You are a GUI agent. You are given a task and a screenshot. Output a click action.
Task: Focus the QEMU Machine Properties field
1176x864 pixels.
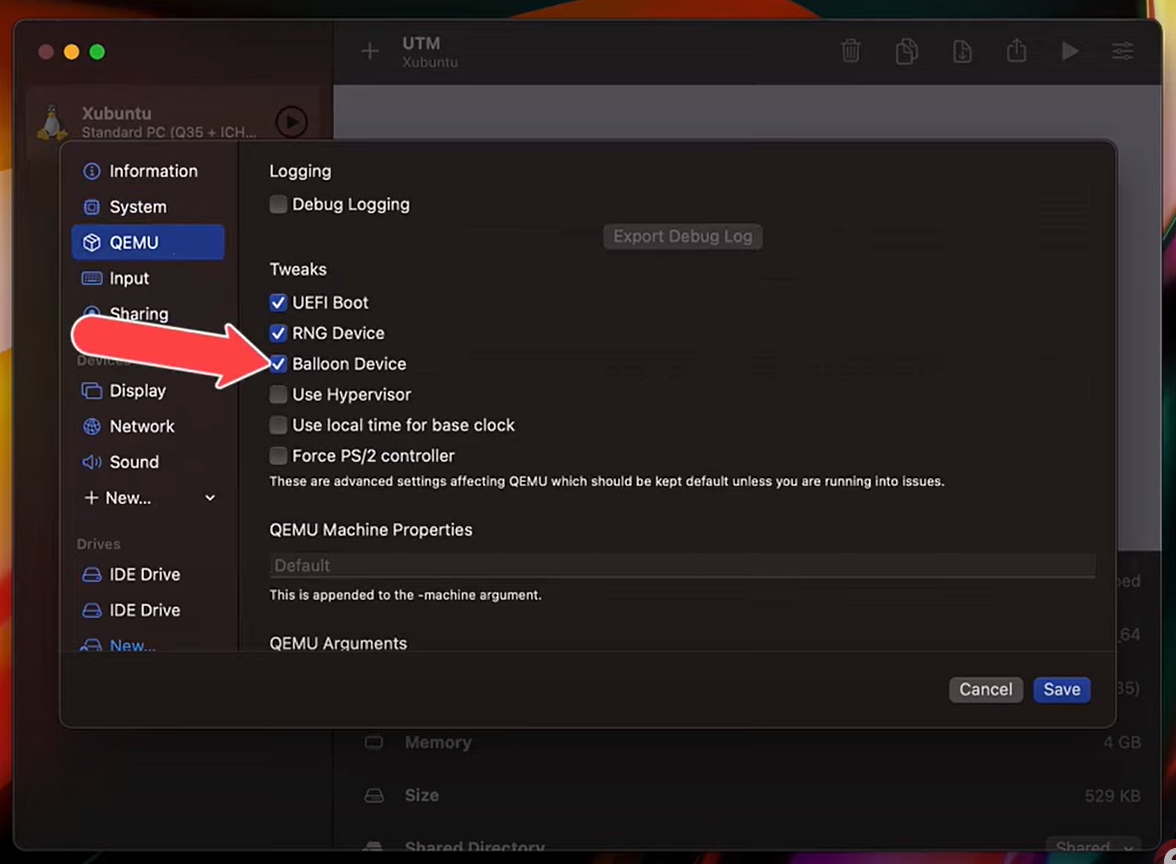[x=682, y=566]
